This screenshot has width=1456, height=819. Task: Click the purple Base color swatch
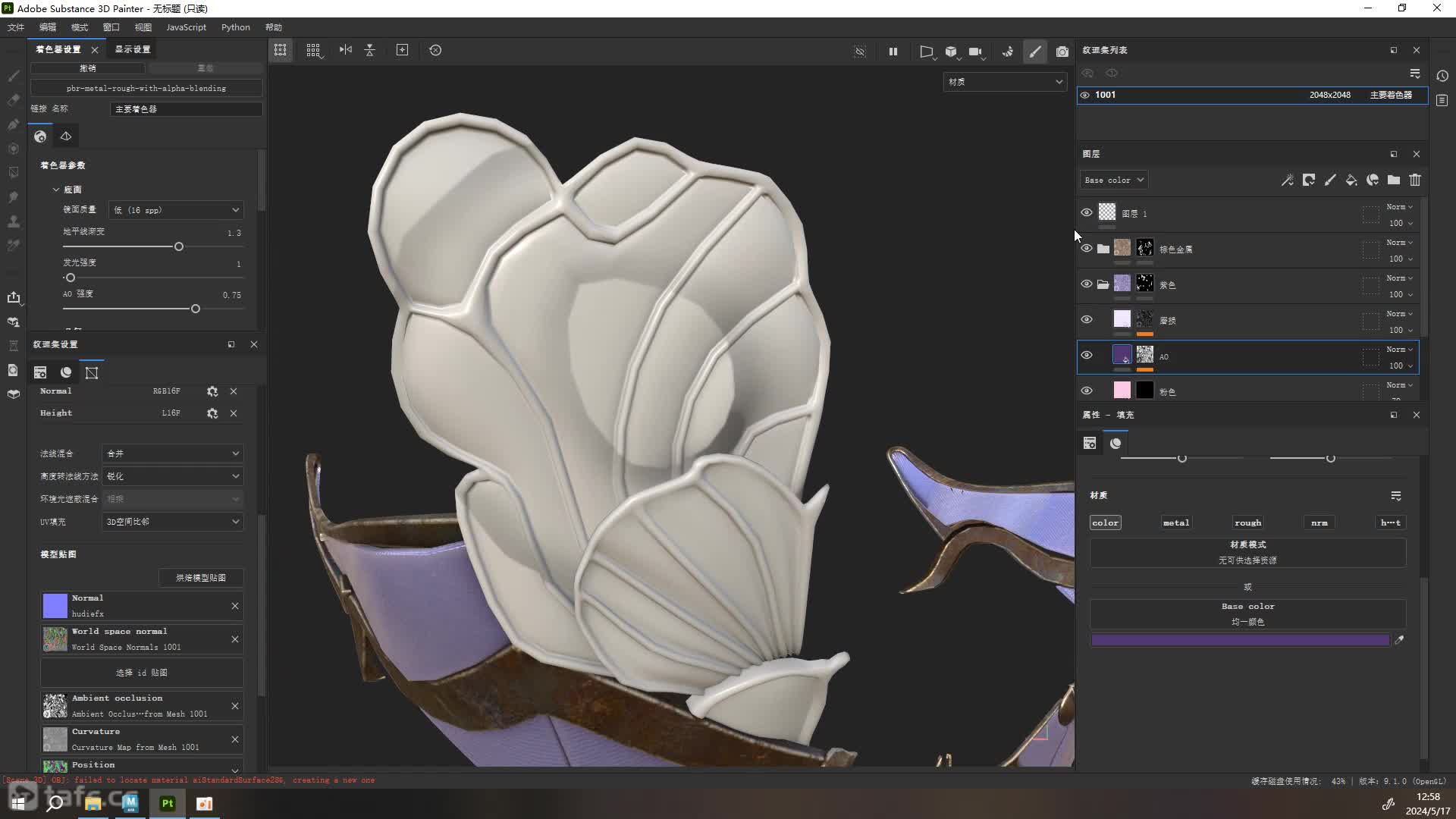click(x=1240, y=640)
